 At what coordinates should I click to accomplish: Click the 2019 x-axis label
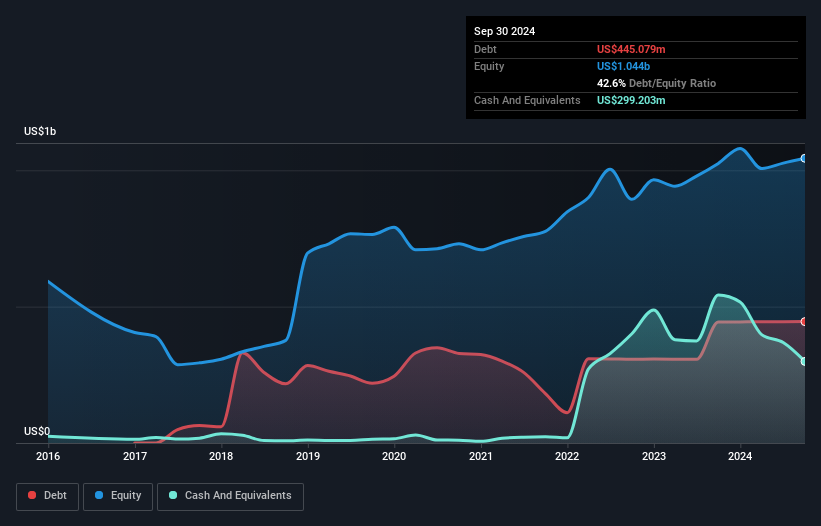pyautogui.click(x=308, y=456)
